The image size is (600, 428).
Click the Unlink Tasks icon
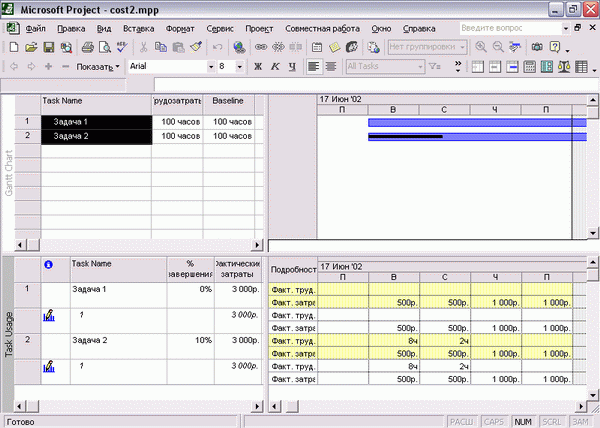coord(278,47)
